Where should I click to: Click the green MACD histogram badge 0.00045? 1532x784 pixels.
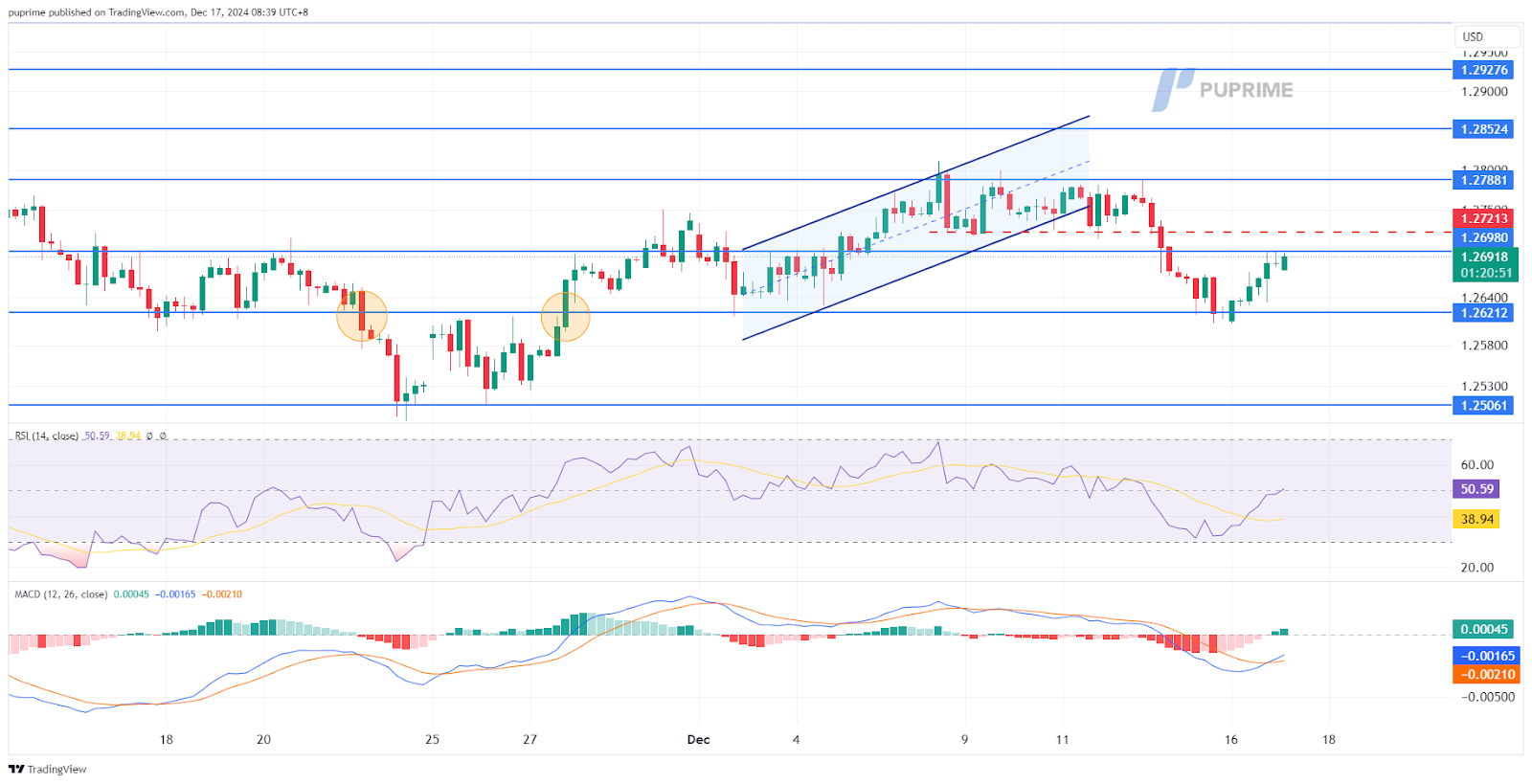1483,629
